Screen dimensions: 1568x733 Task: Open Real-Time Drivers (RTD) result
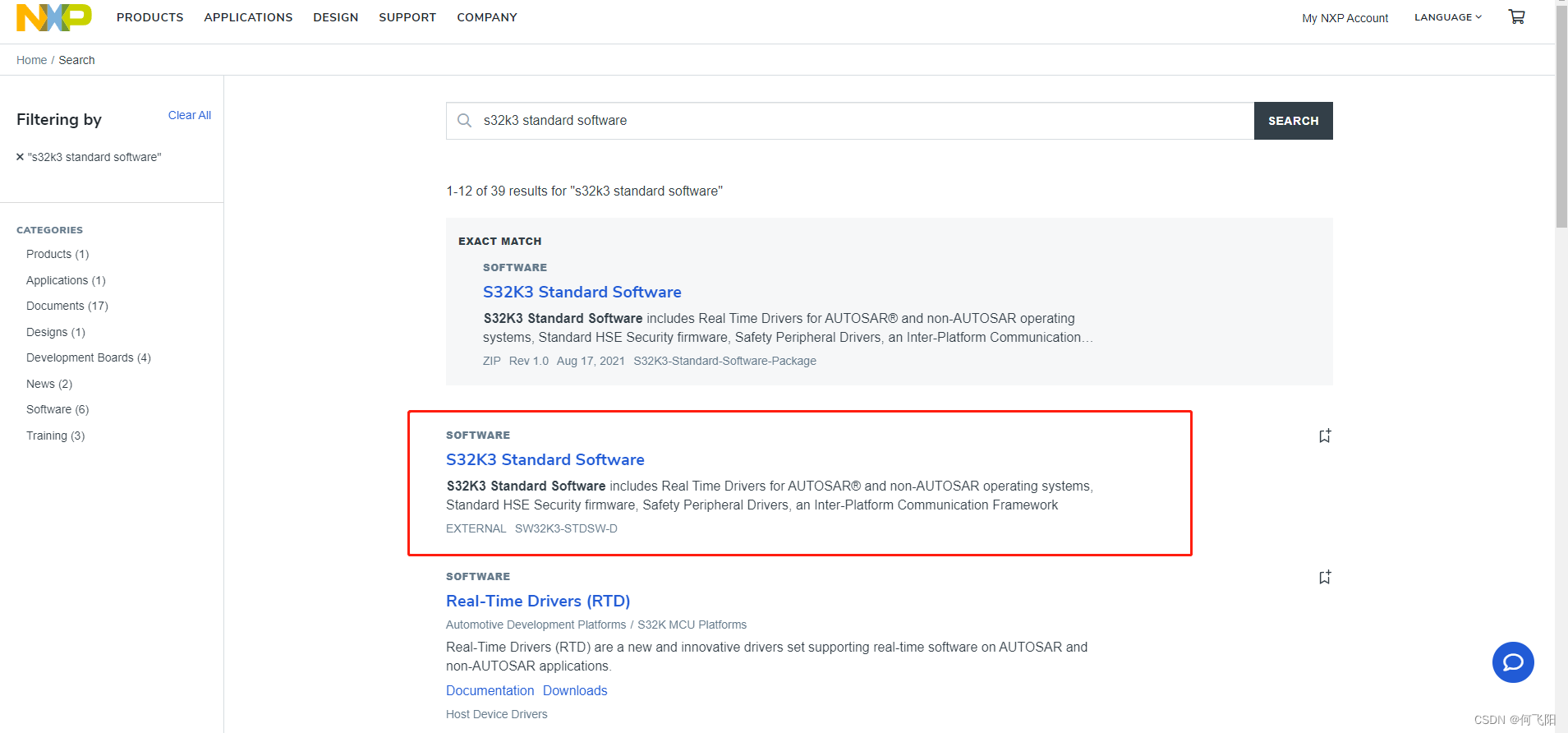tap(538, 601)
